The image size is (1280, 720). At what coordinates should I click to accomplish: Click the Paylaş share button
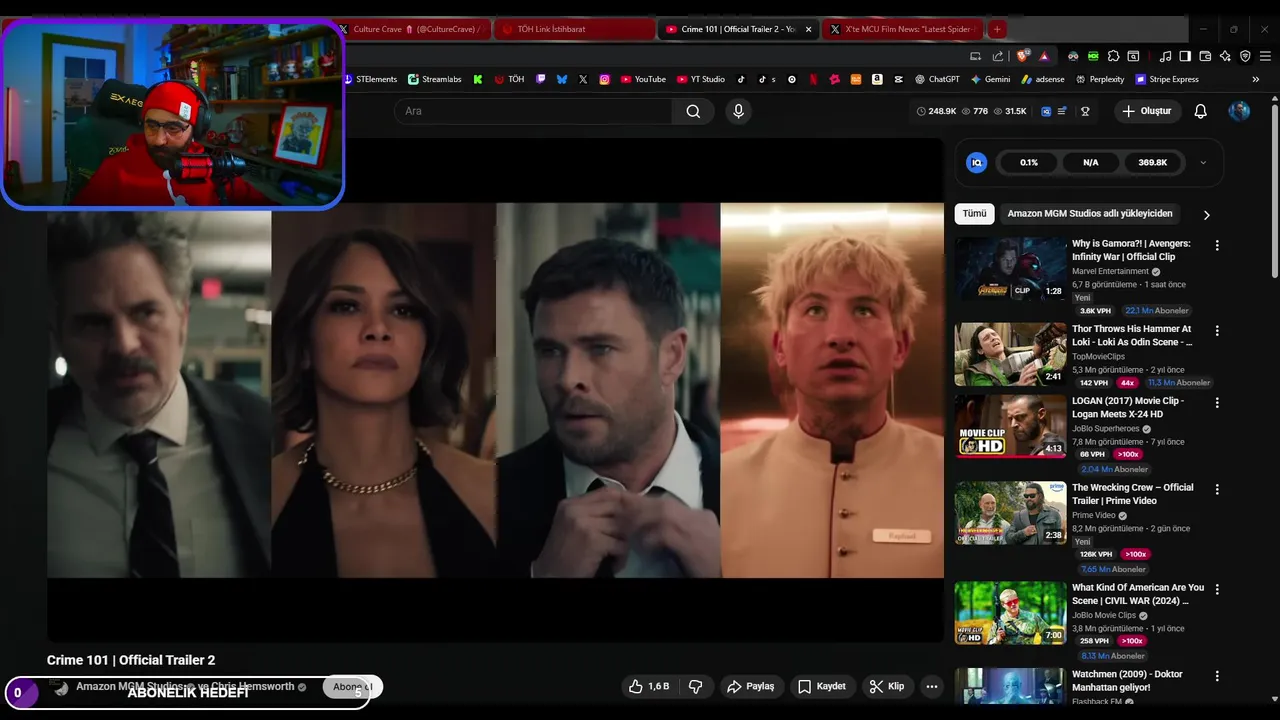(x=750, y=686)
